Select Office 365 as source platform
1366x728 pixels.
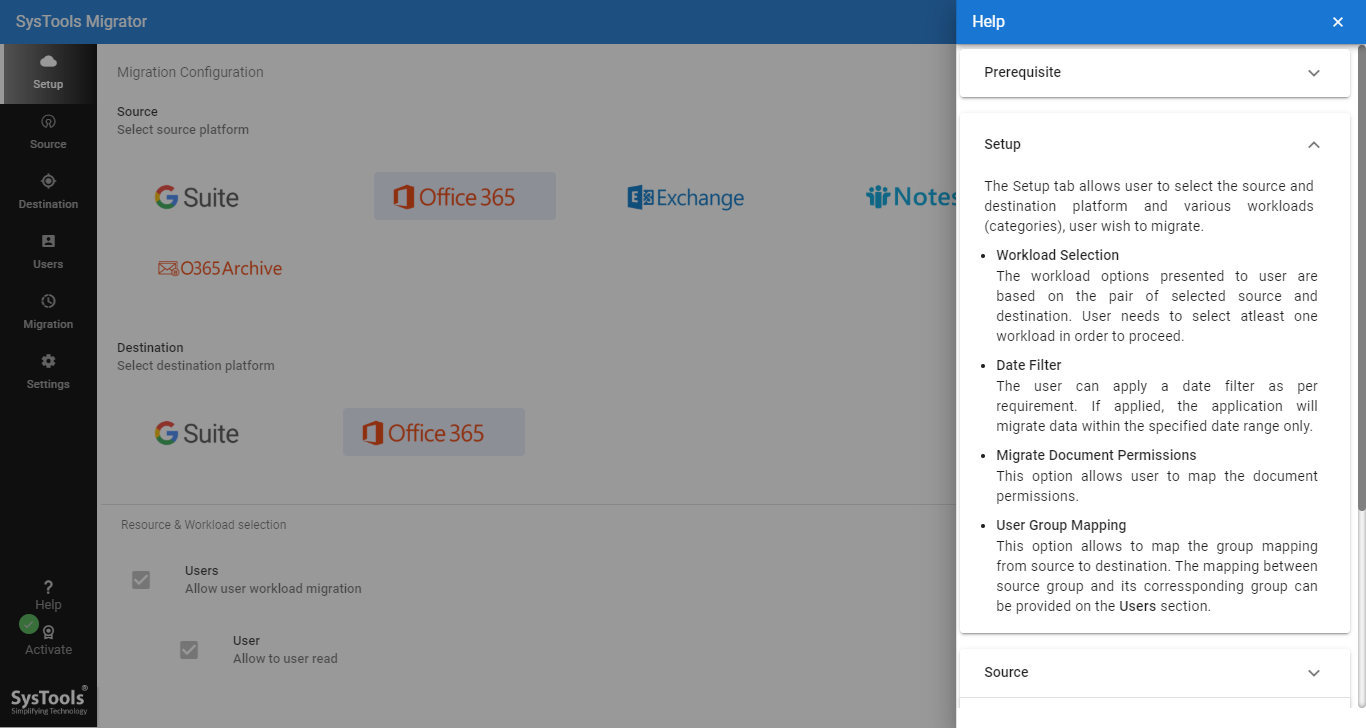(465, 196)
